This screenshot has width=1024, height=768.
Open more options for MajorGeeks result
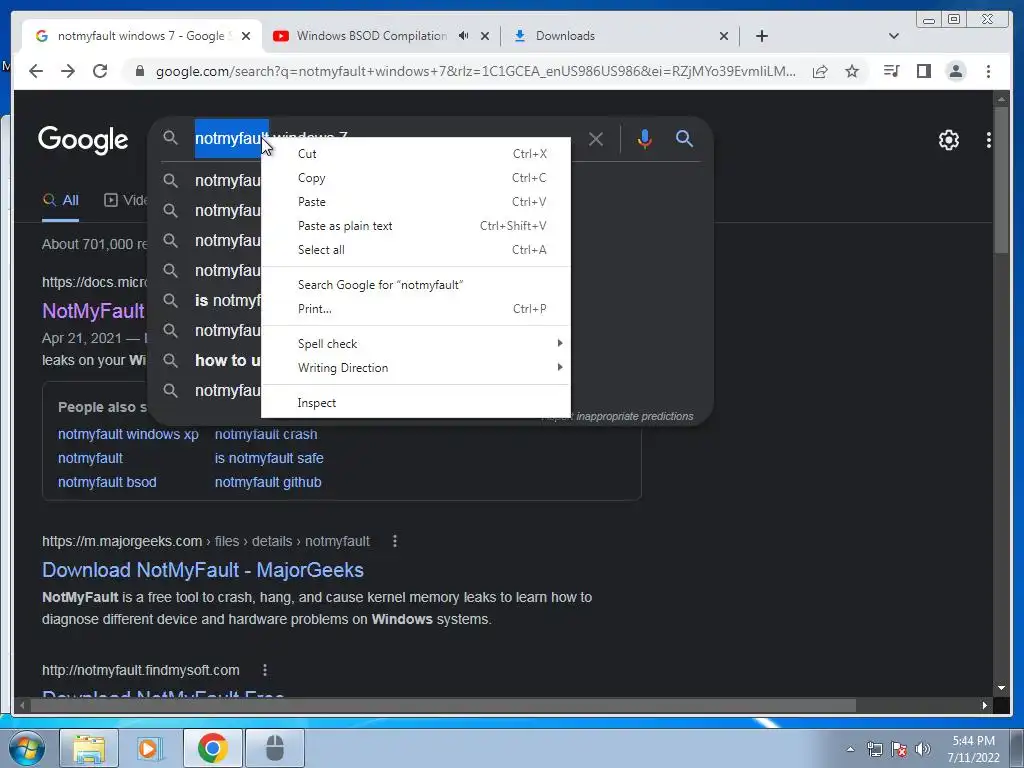click(394, 541)
